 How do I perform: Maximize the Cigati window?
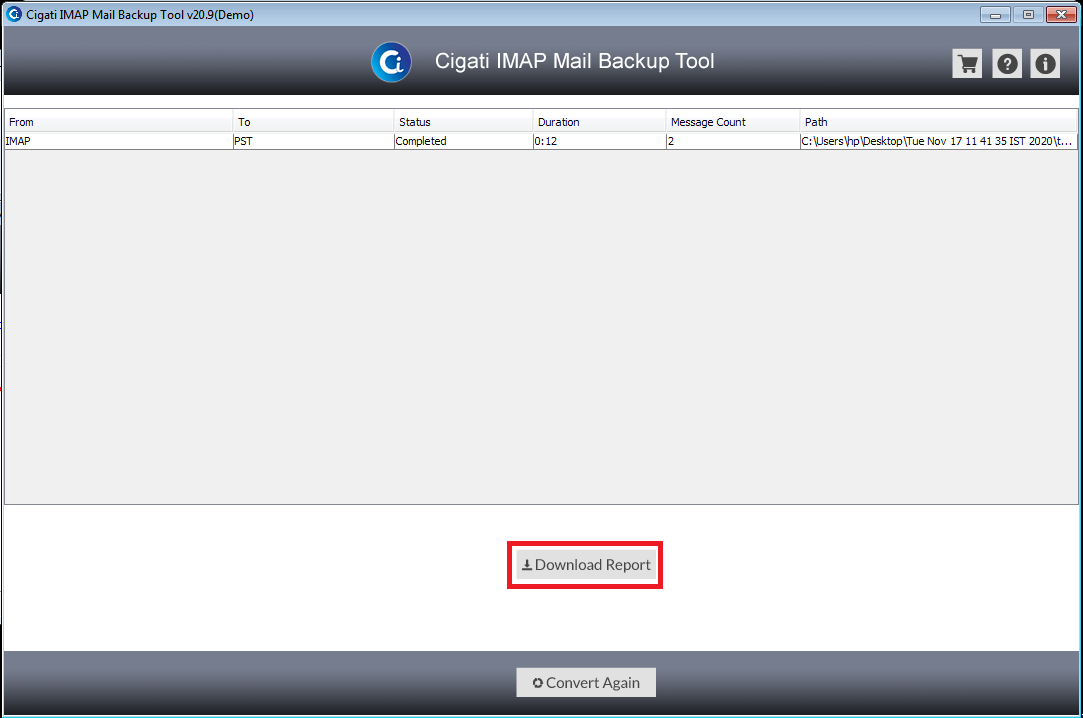[x=1028, y=14]
